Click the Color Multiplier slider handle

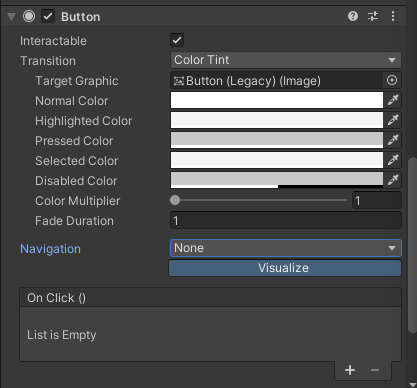tap(175, 200)
